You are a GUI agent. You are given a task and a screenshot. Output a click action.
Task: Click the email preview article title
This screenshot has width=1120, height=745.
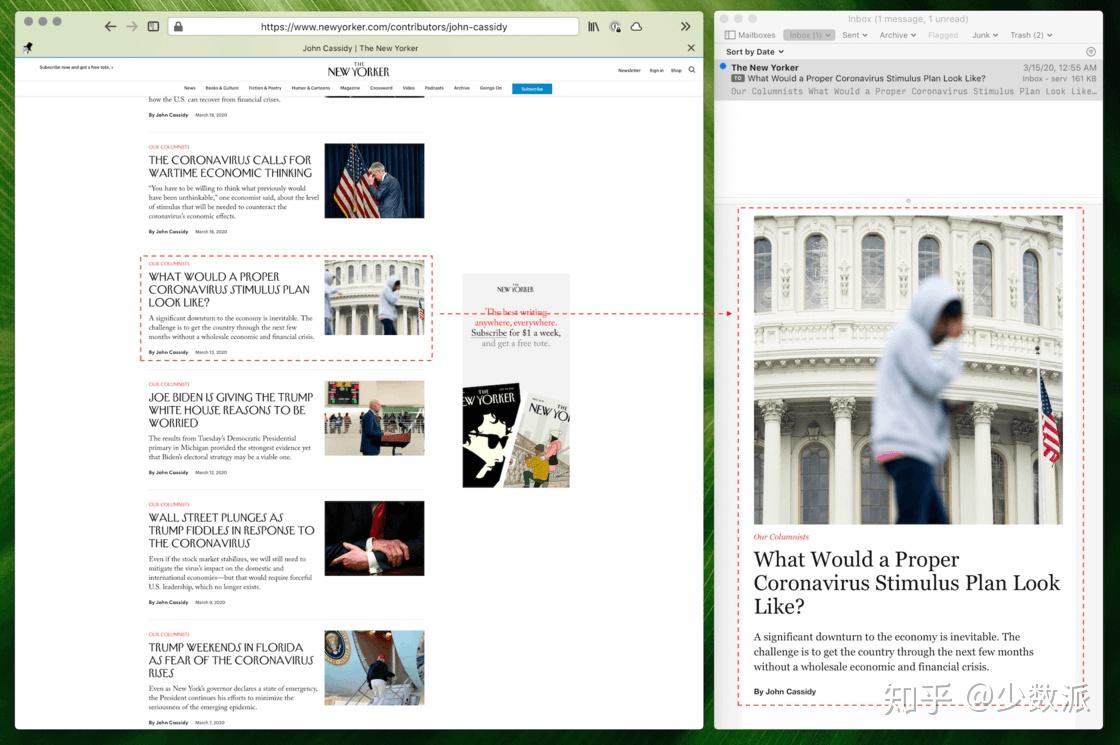coord(906,582)
